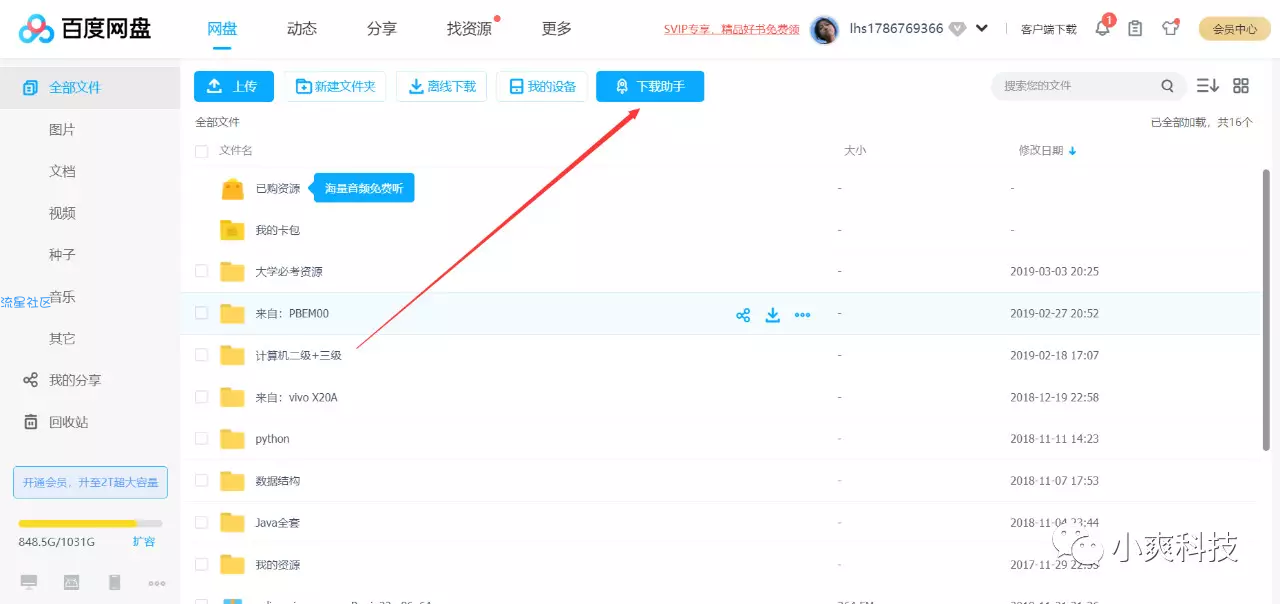
Task: Check the box for Java全套
Action: [x=202, y=523]
